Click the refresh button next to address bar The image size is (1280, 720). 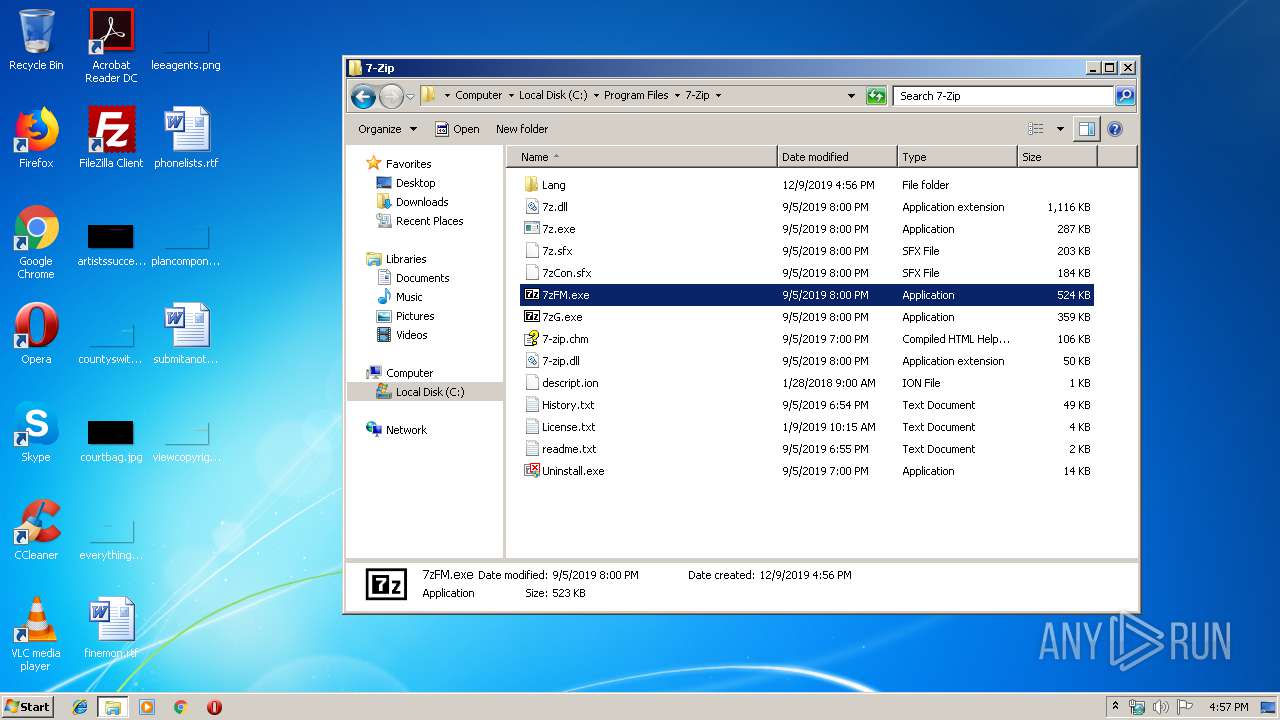point(876,96)
